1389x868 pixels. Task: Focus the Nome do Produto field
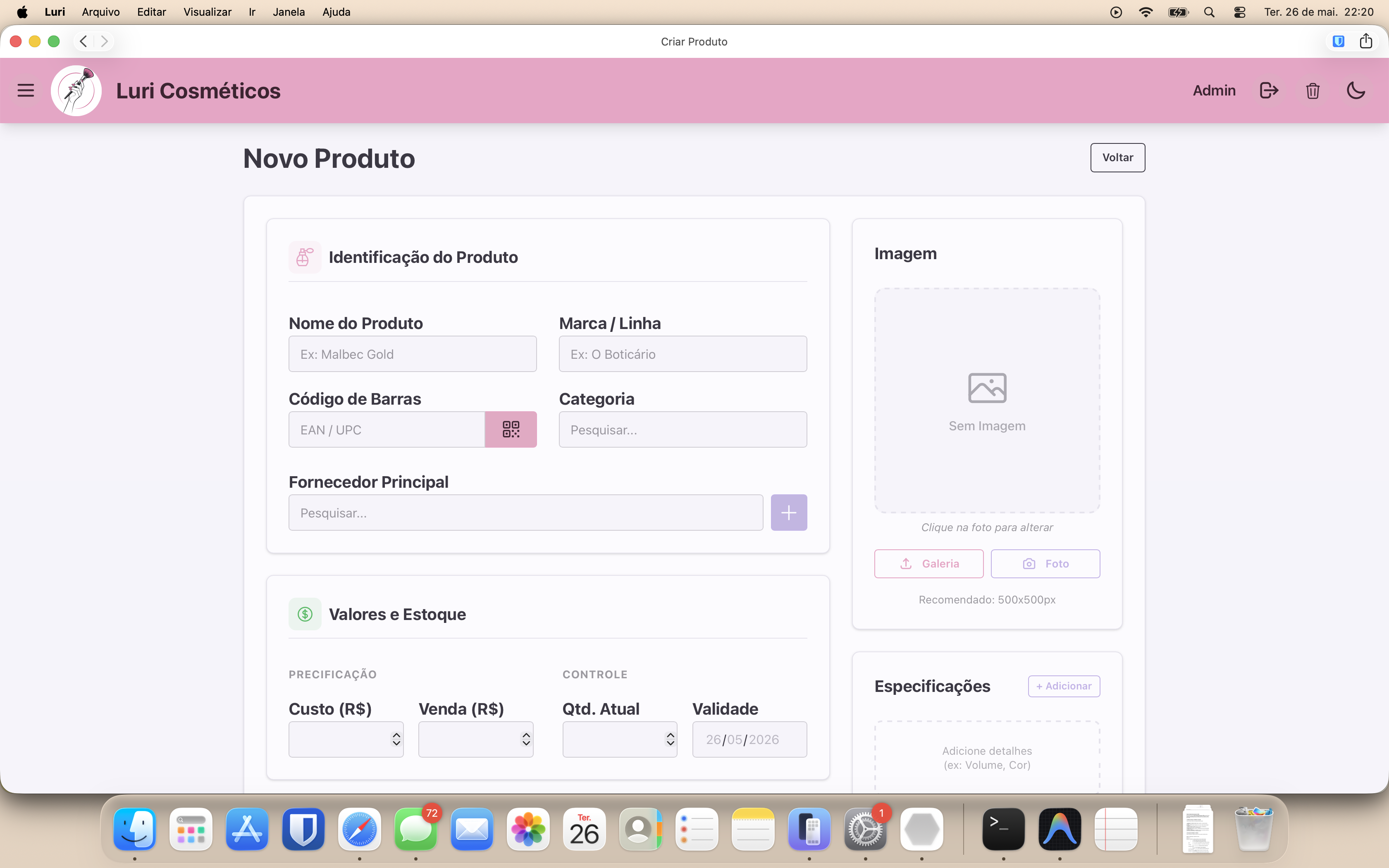pyautogui.click(x=413, y=354)
